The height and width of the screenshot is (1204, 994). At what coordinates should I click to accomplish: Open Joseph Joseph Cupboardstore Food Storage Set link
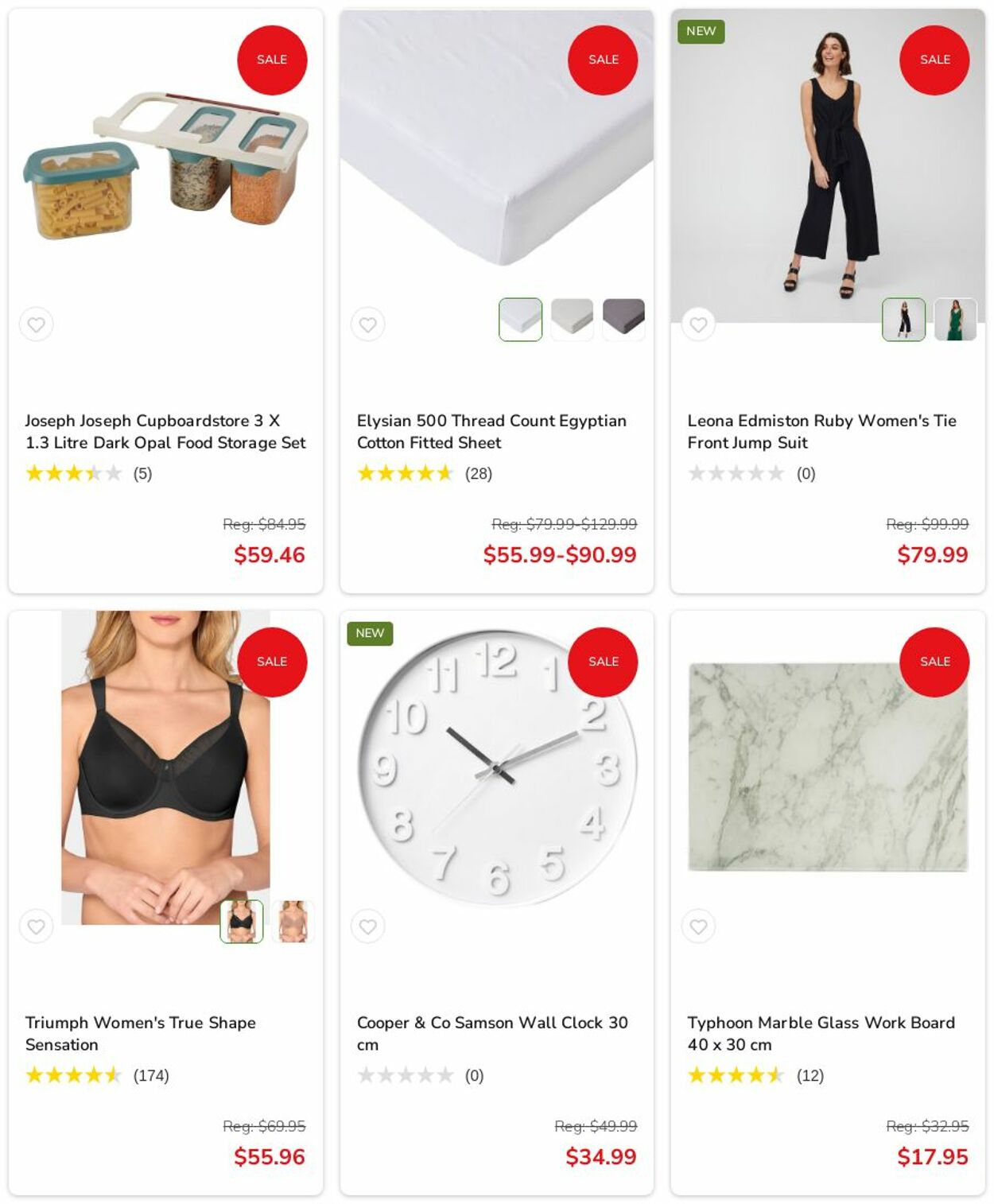165,432
